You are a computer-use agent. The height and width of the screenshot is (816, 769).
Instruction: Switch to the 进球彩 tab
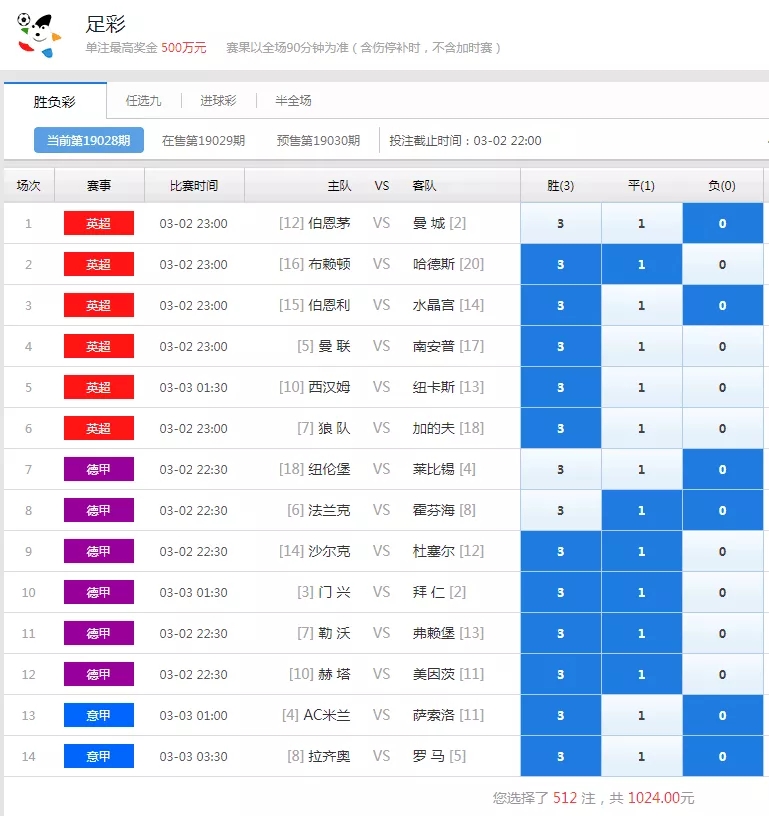pos(219,100)
